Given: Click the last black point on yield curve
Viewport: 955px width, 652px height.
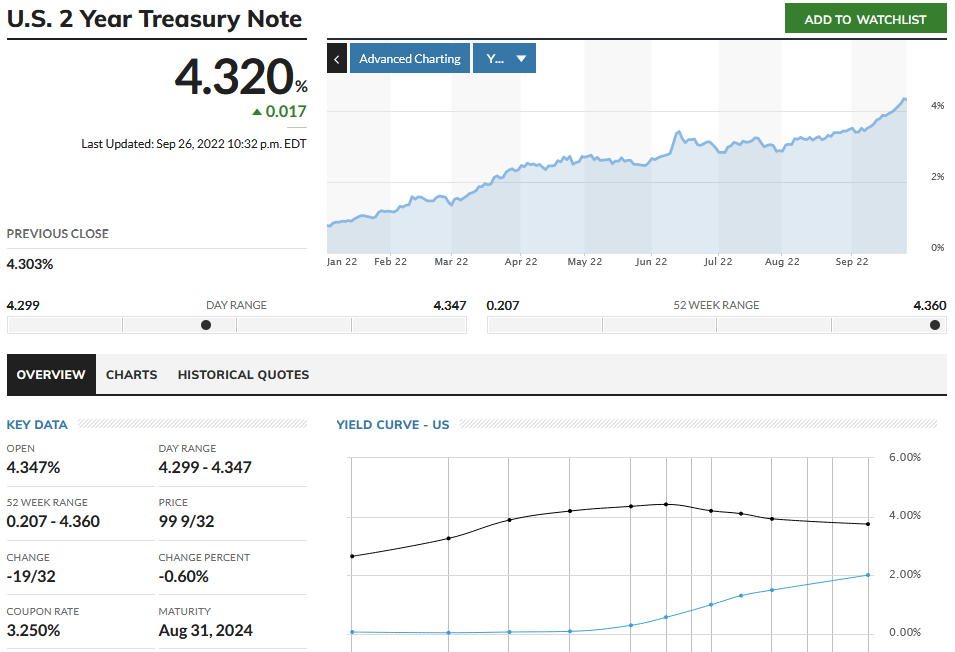Looking at the screenshot, I should 868,524.
